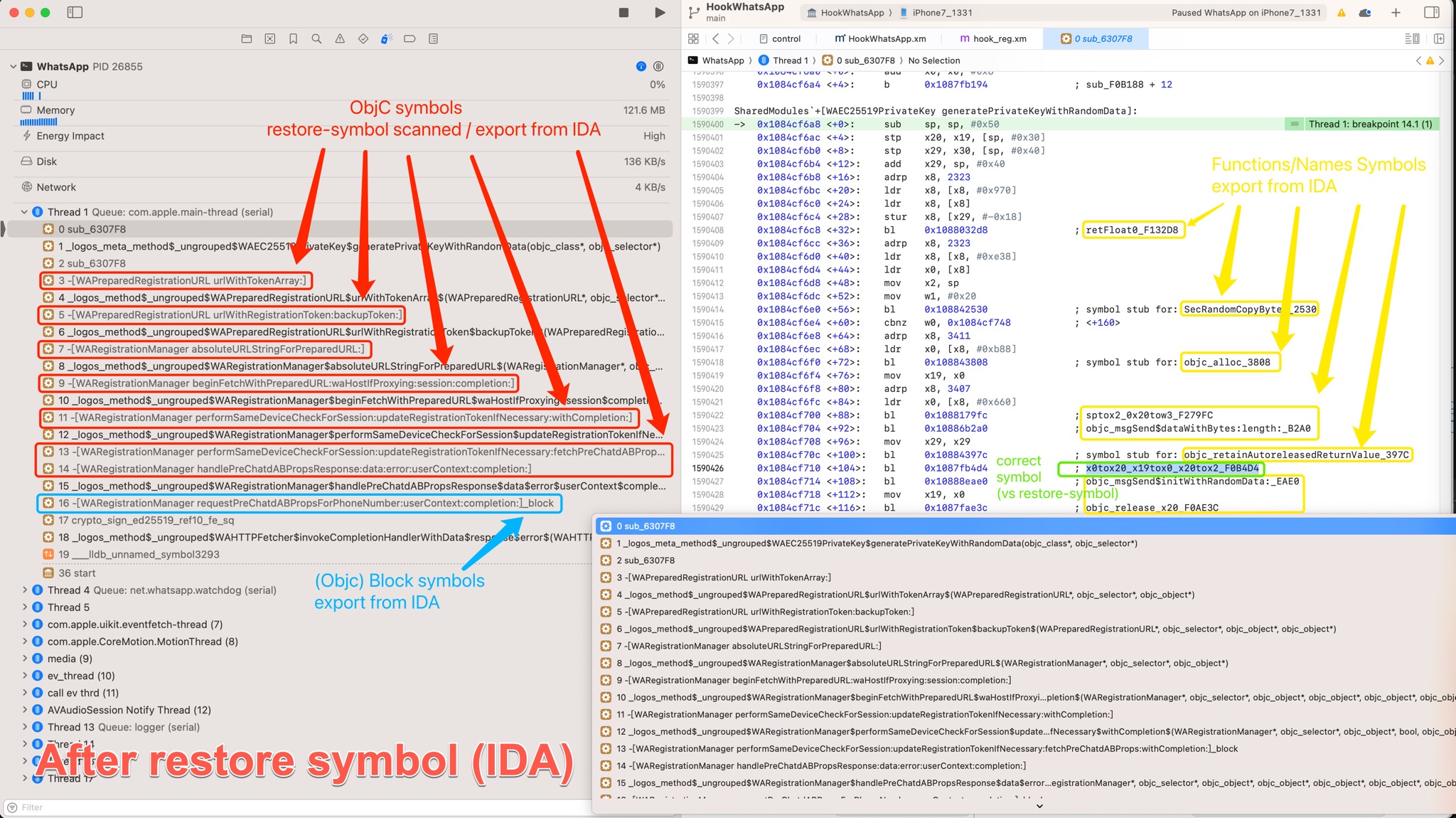Toggle the left navigator sidebar
1456x818 pixels.
point(75,12)
